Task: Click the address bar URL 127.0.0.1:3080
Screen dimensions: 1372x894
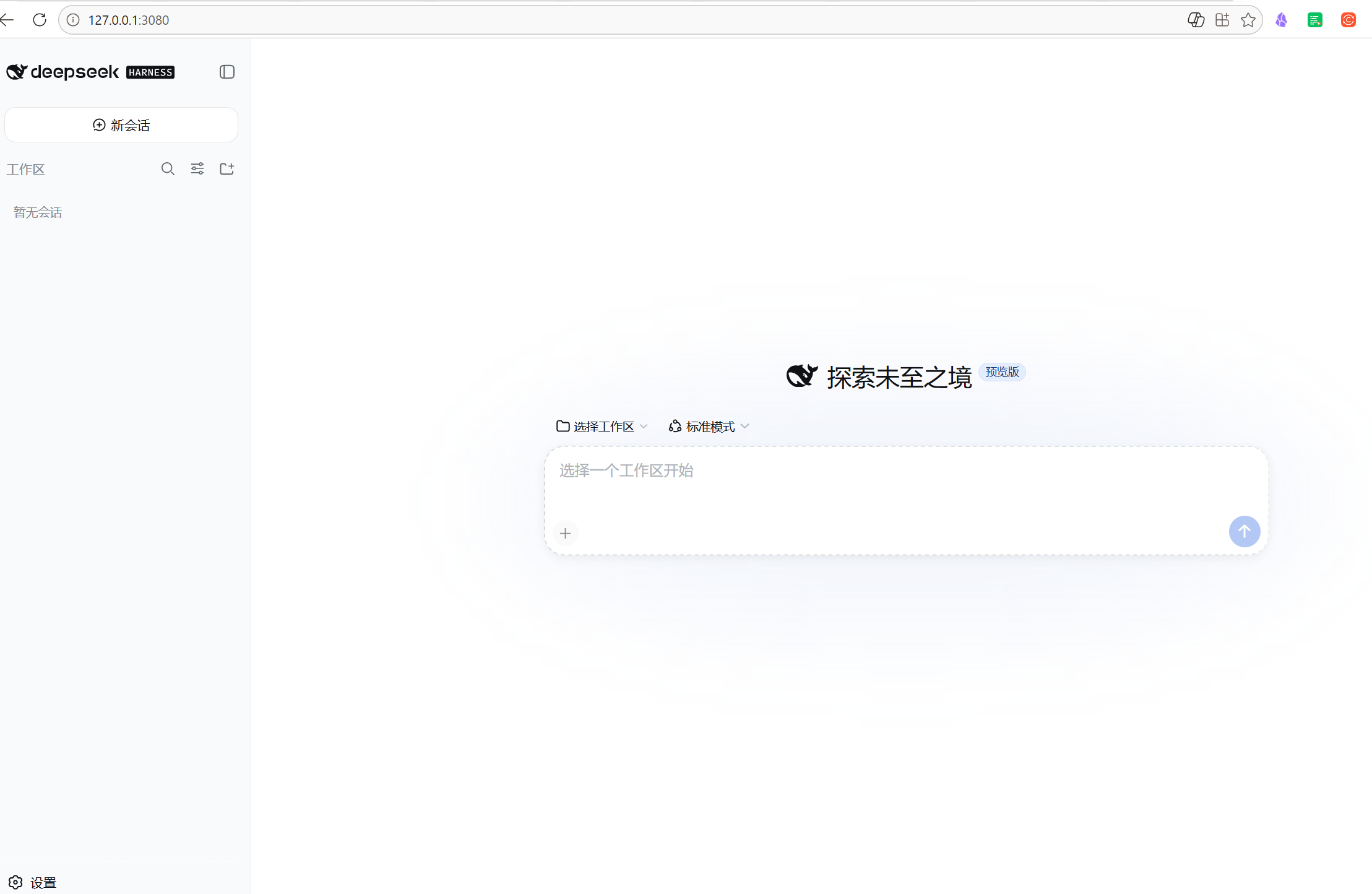Action: (129, 20)
